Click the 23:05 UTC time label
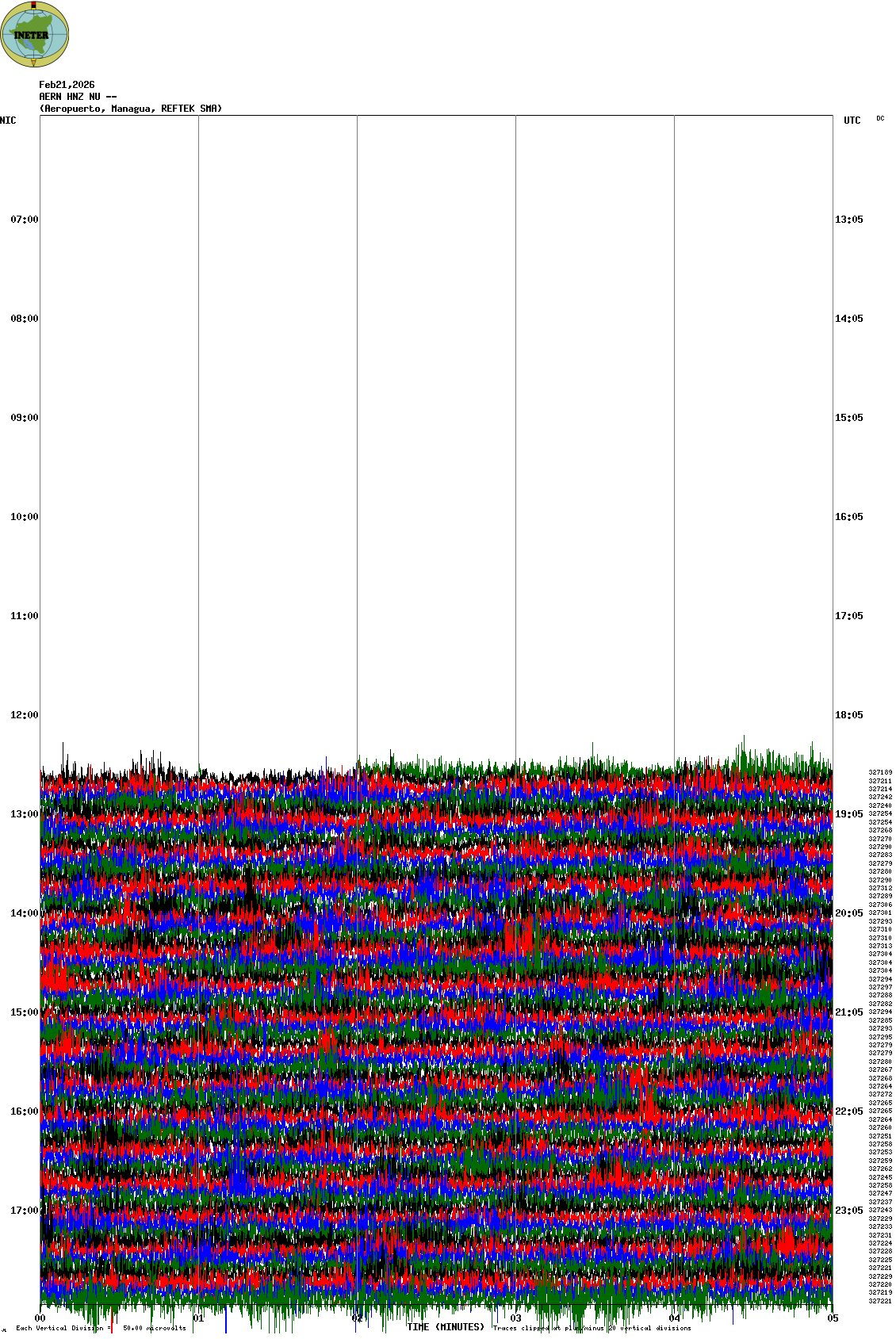The image size is (896, 1339). pos(848,1211)
